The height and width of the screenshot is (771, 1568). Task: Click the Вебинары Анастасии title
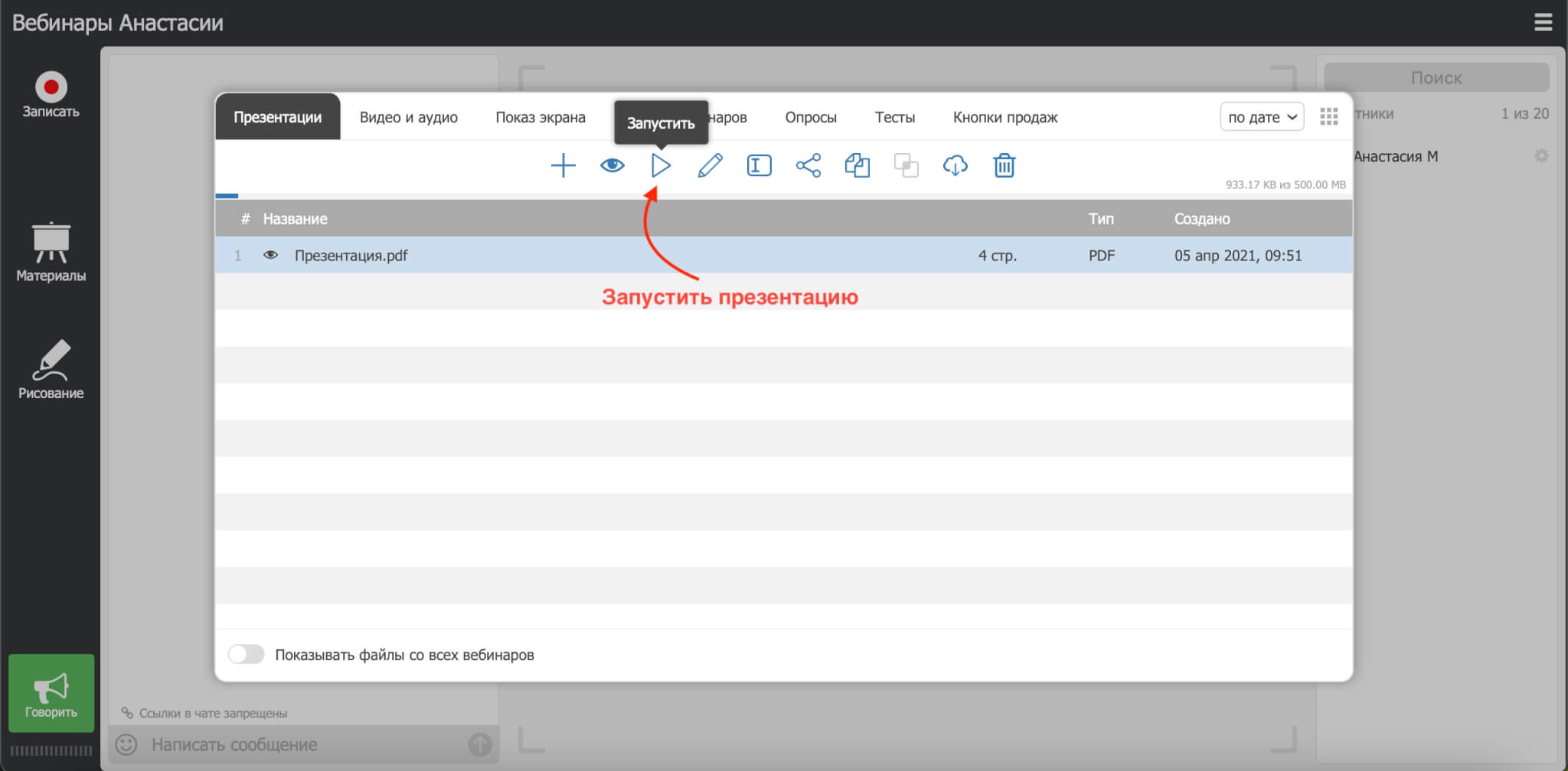coord(117,23)
